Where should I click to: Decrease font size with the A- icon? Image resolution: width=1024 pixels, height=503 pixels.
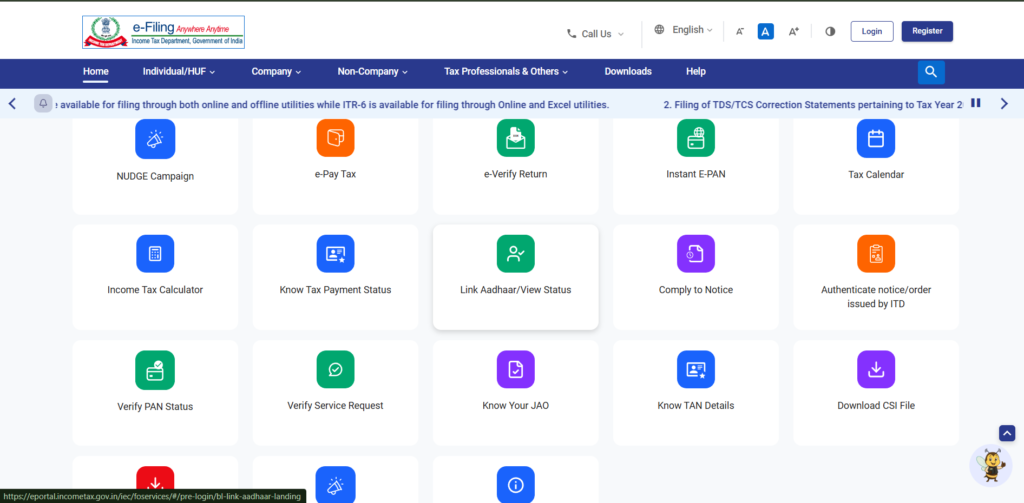click(740, 31)
